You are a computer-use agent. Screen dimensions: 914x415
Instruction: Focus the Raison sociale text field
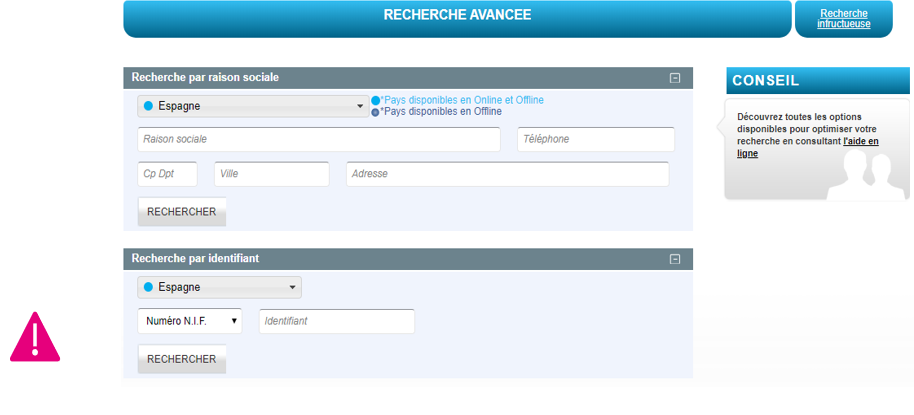click(318, 140)
